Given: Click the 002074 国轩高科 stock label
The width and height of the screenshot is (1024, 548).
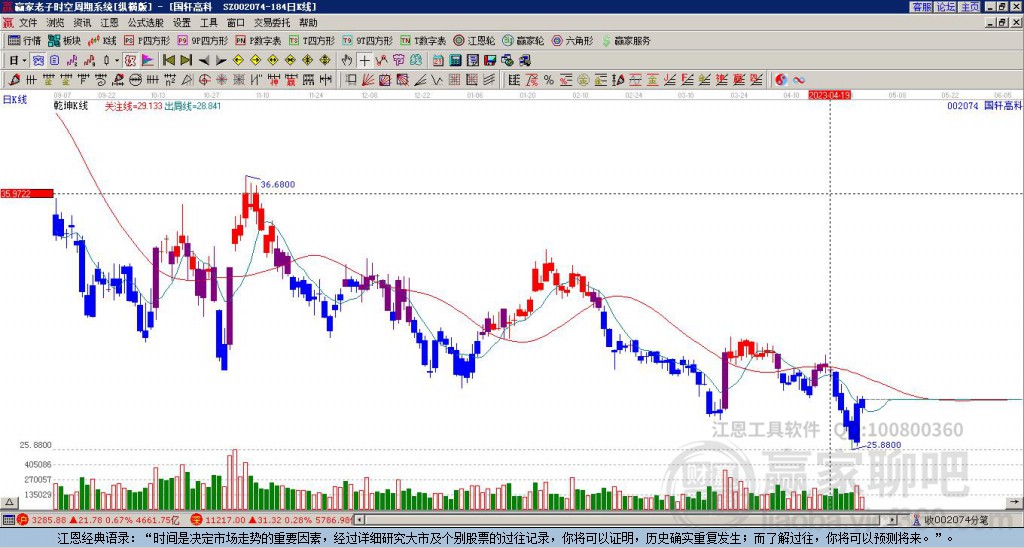Looking at the screenshot, I should point(984,106).
